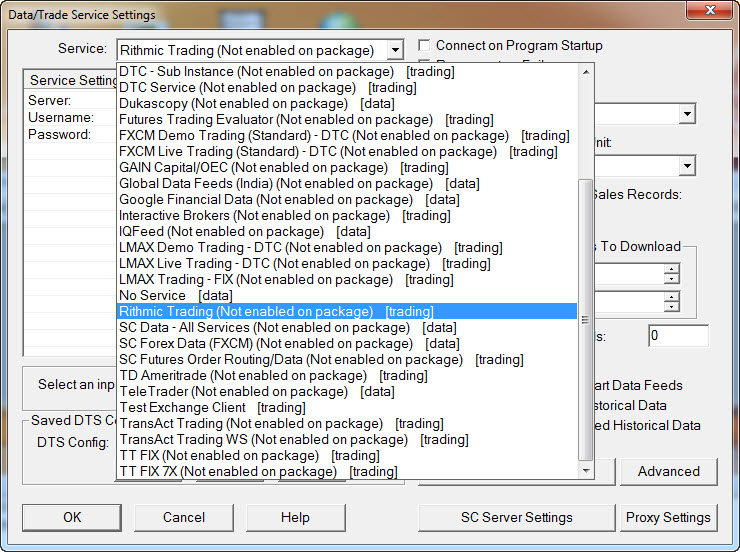The width and height of the screenshot is (740, 552).
Task: Open Advanced settings button
Action: pos(668,471)
